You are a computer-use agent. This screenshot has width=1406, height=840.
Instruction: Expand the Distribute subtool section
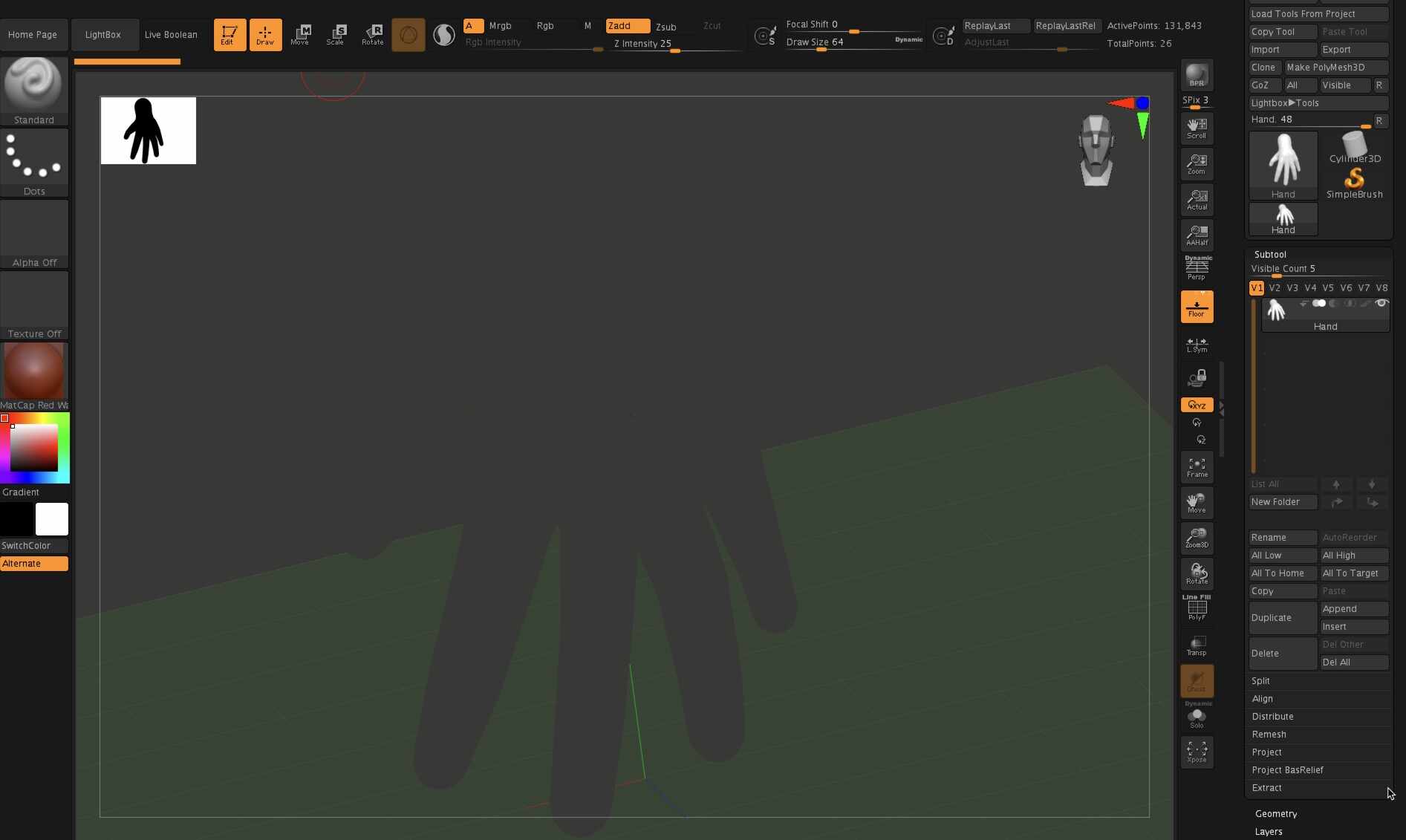click(x=1272, y=717)
